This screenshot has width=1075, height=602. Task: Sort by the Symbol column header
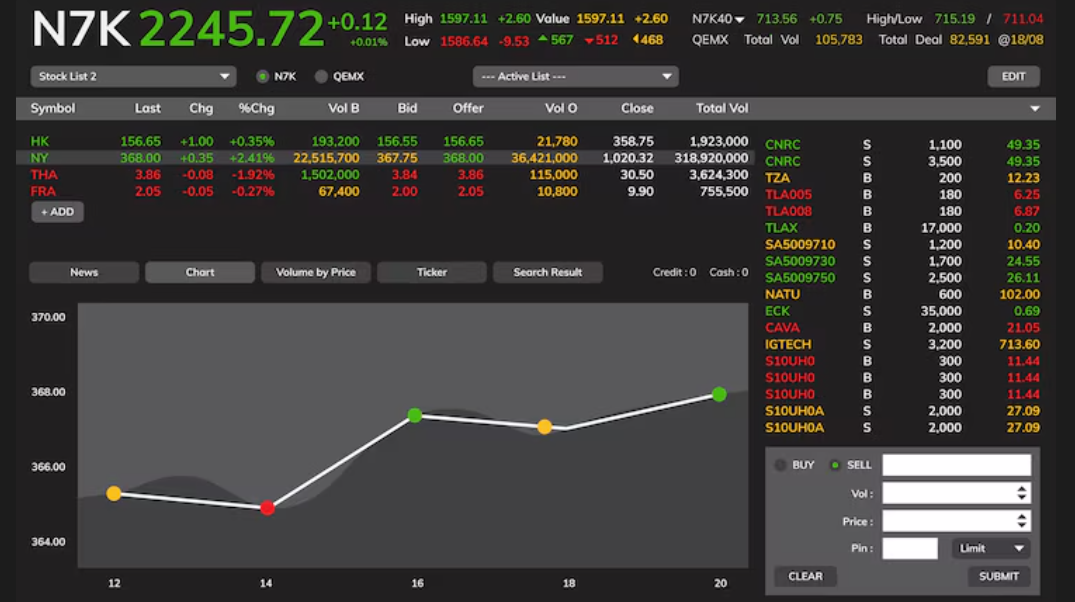[x=53, y=108]
